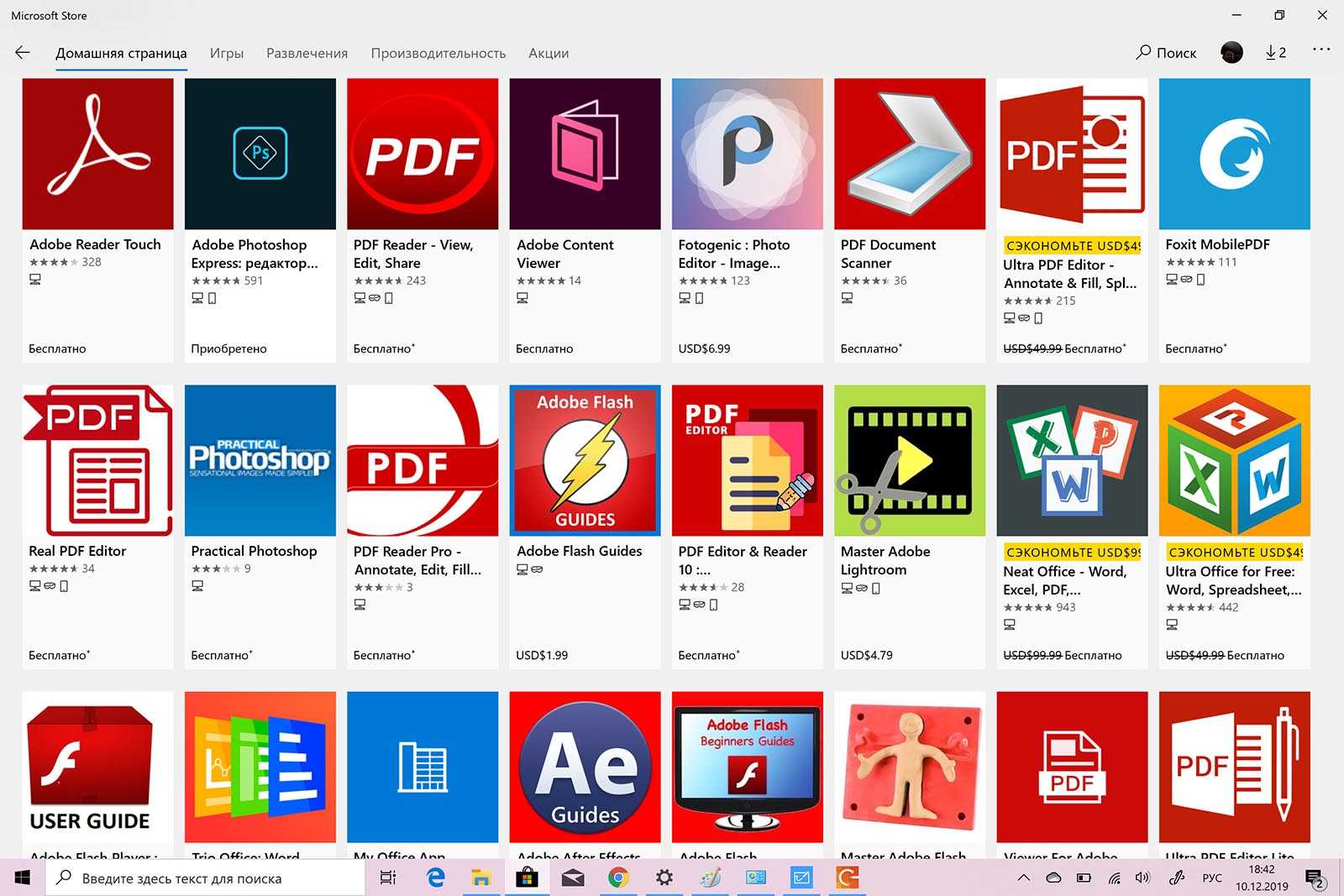Open the PDF Document Scanner icon
Screen dimensions: 1344x896
point(909,154)
